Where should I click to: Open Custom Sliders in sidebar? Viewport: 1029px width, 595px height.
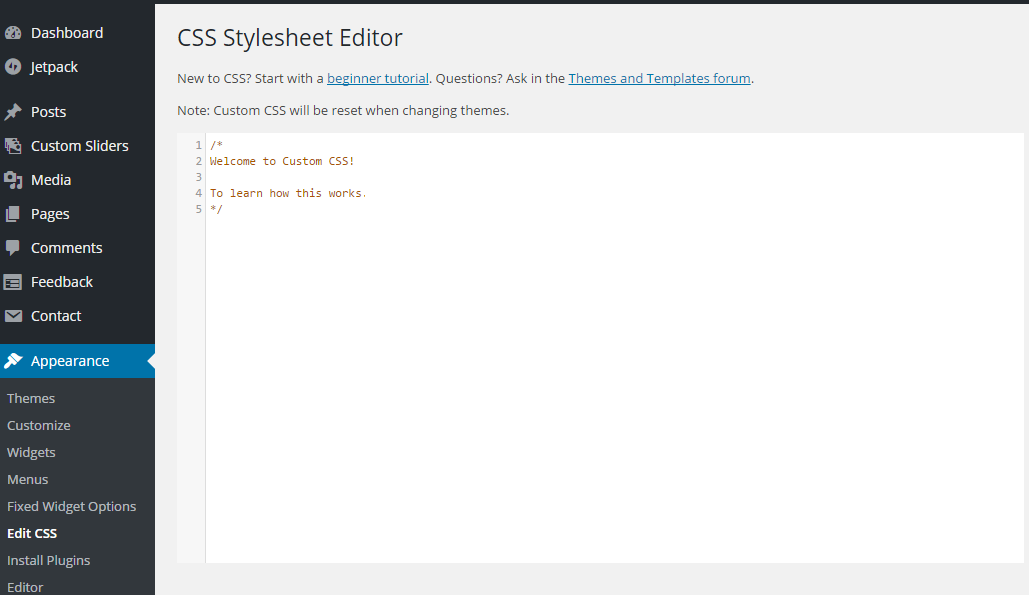[79, 146]
